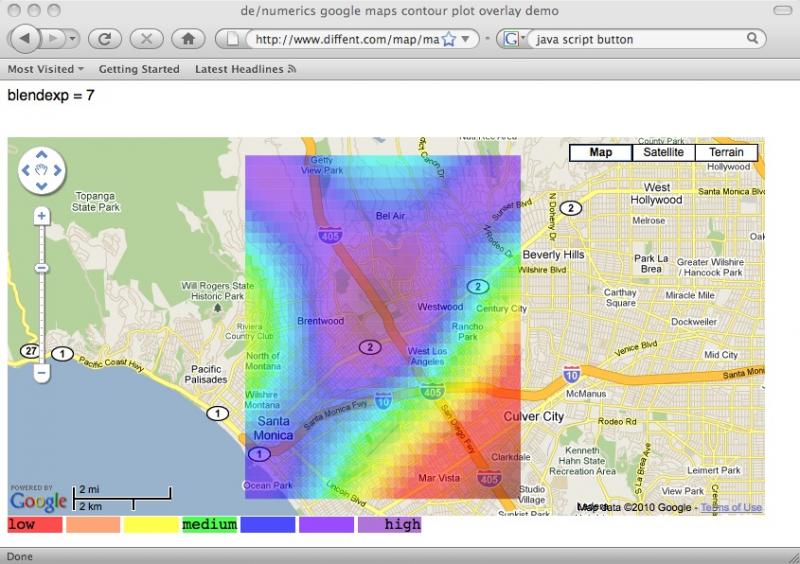Stop loading with the X button

pyautogui.click(x=146, y=39)
